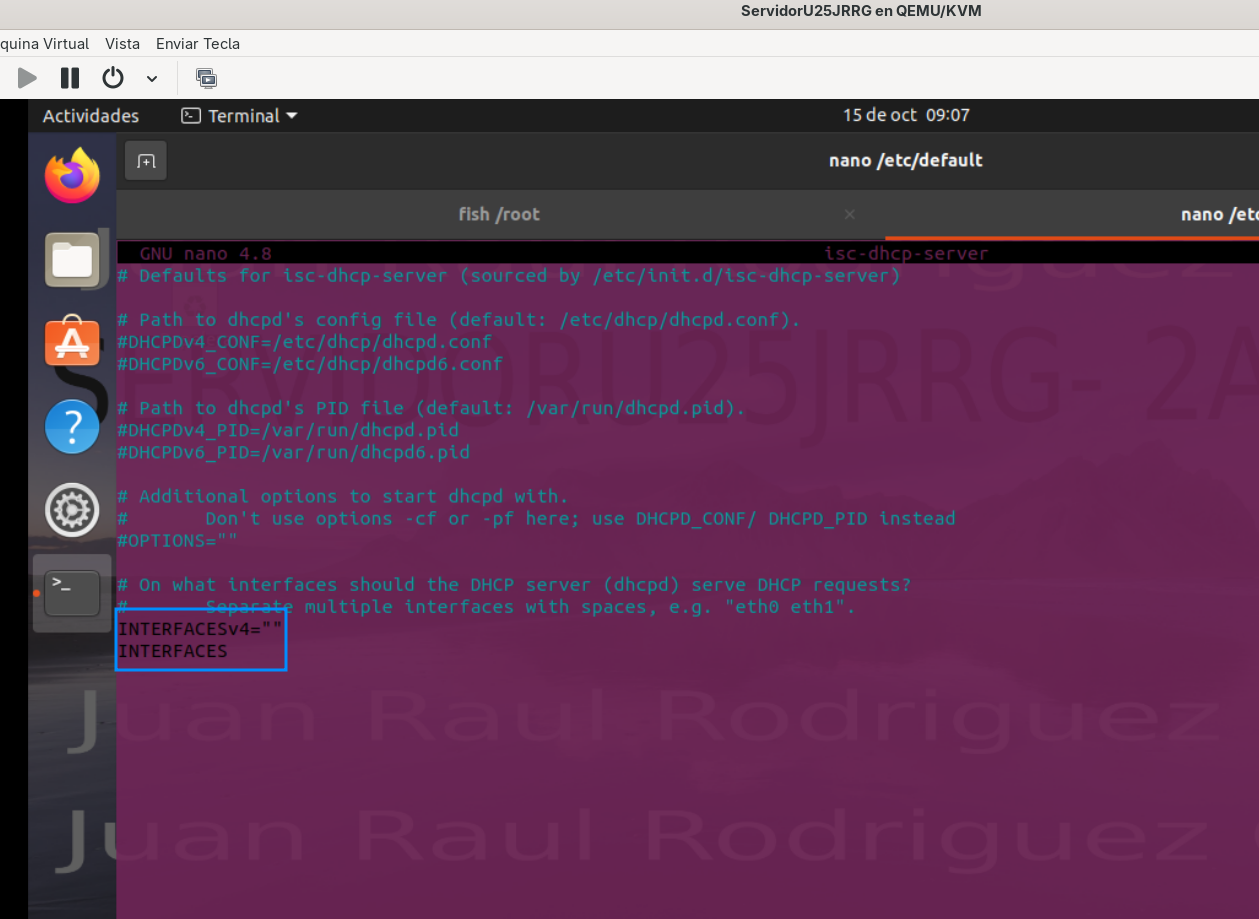Click the "Don't use options -cf" line

click(537, 519)
